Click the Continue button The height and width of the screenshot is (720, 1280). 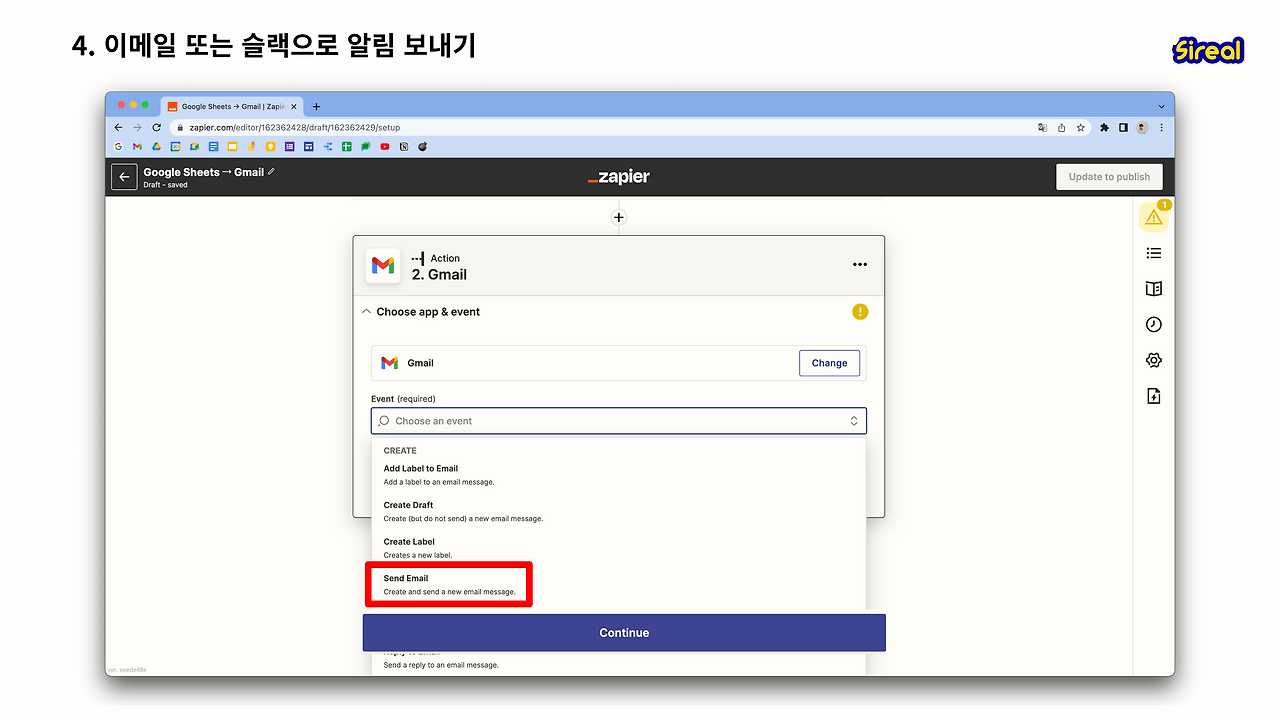[x=624, y=633]
